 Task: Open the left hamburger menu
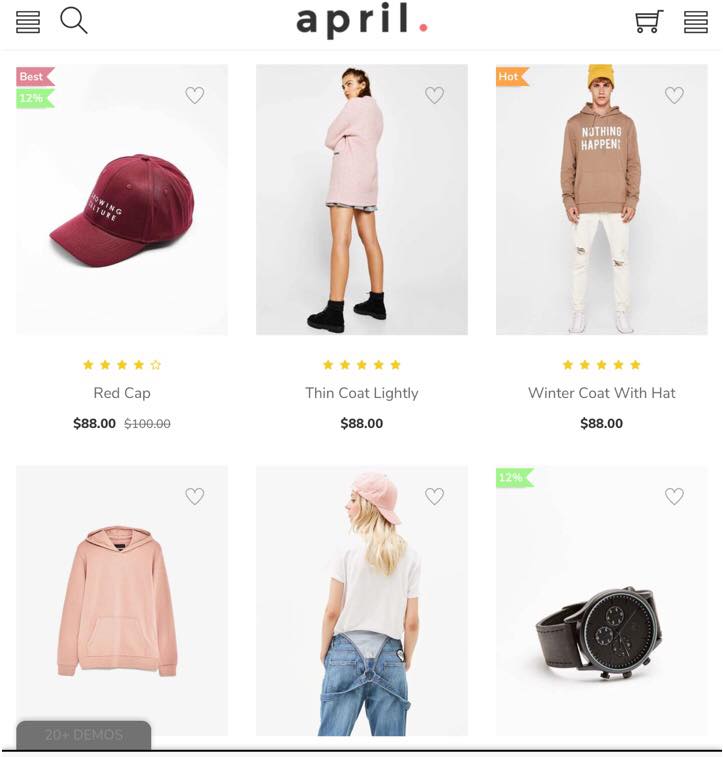(28, 22)
